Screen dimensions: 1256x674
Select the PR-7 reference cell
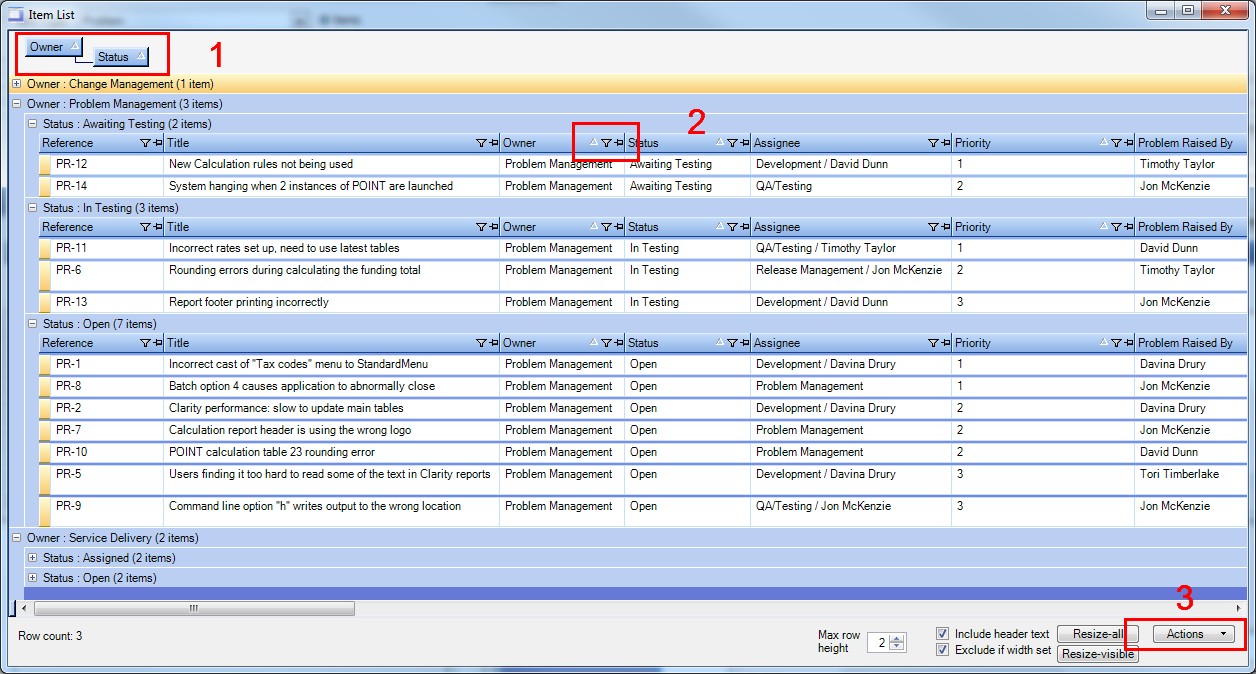coord(105,430)
